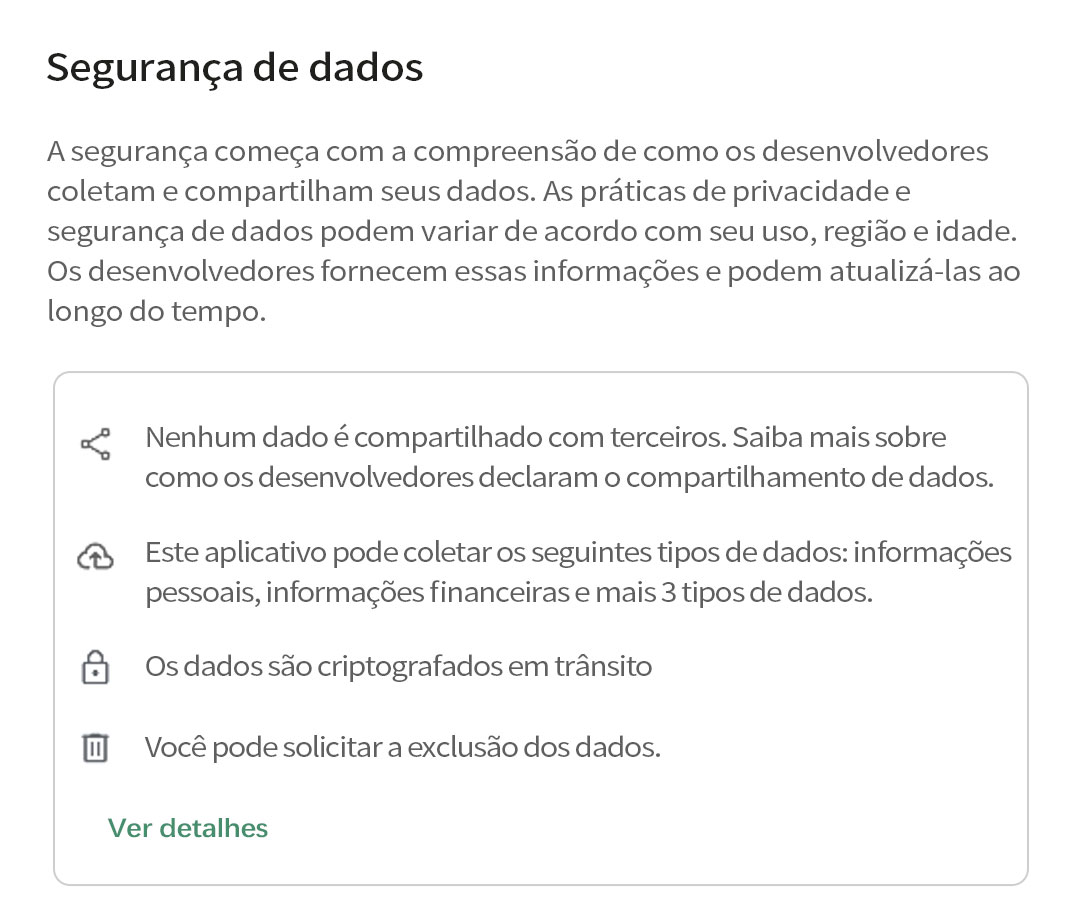Click the words "longo do tempo"
The width and height of the screenshot is (1080, 924).
click(x=155, y=311)
